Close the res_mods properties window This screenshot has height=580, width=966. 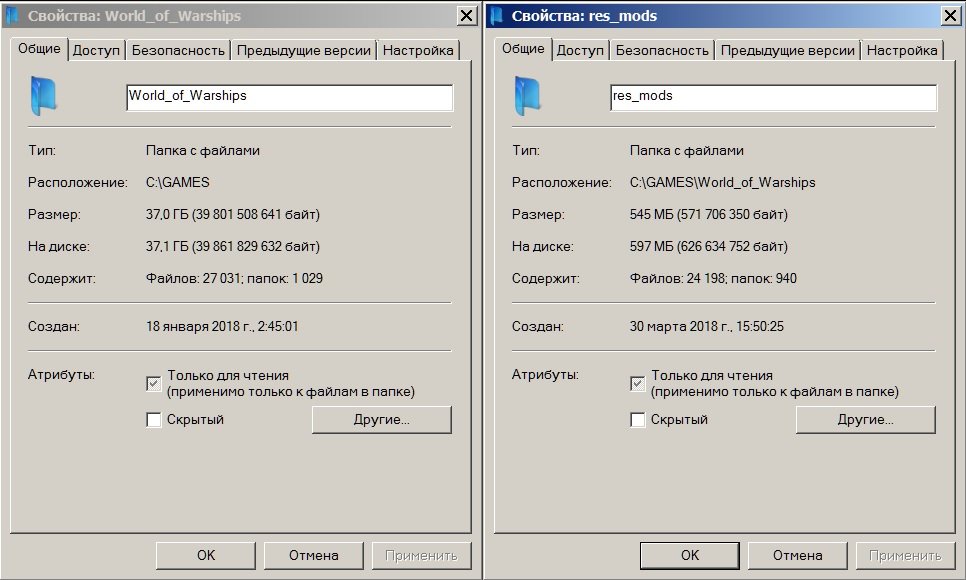(951, 16)
